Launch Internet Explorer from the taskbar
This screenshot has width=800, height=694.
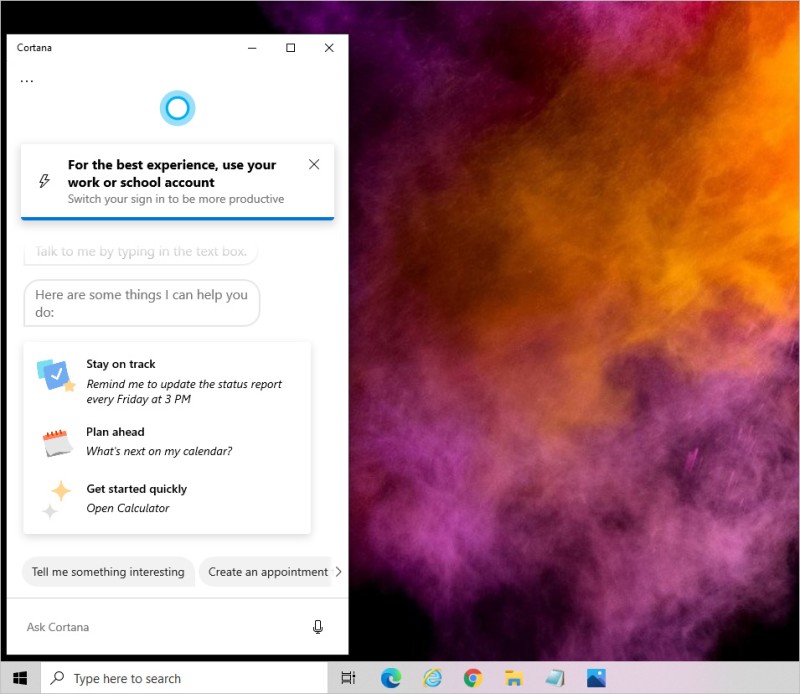[432, 678]
